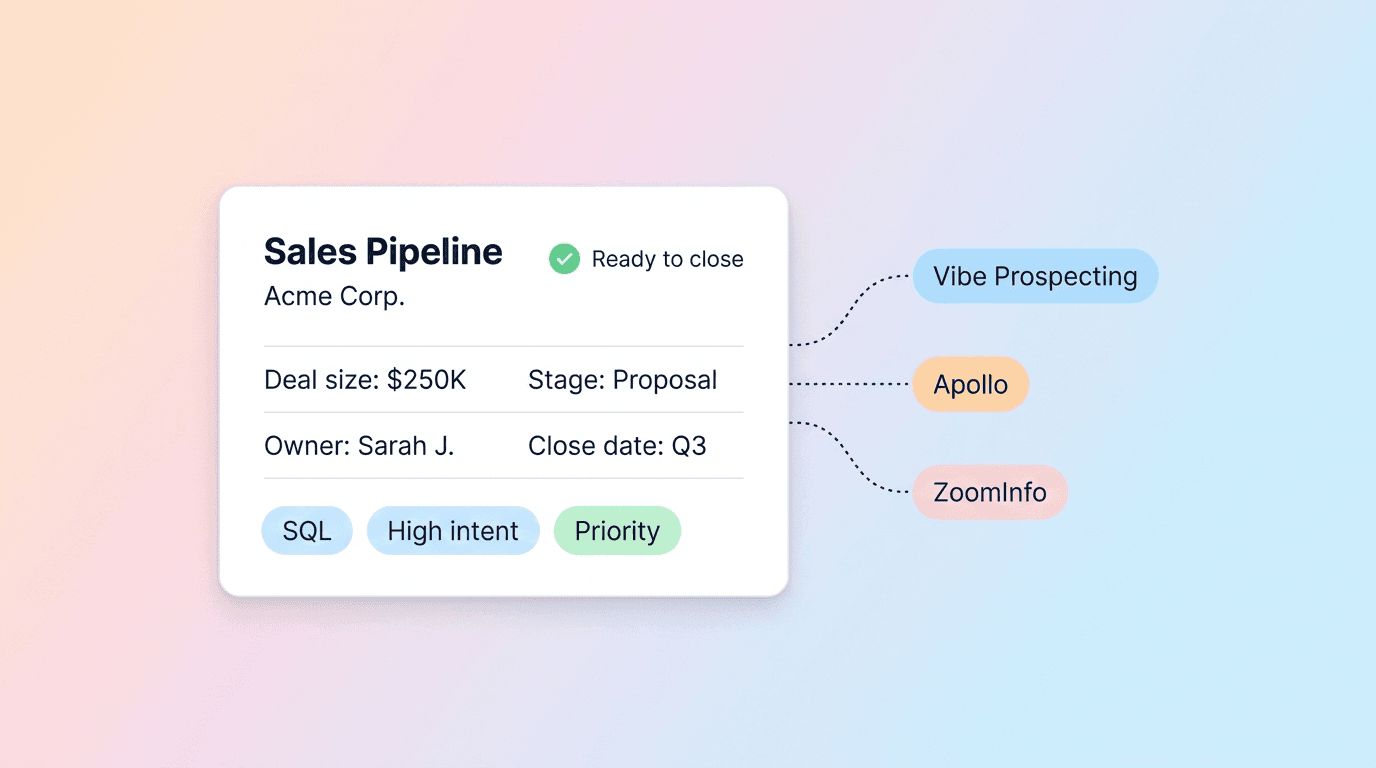1376x768 pixels.
Task: Open the Acme Corp. company name
Action: point(334,296)
